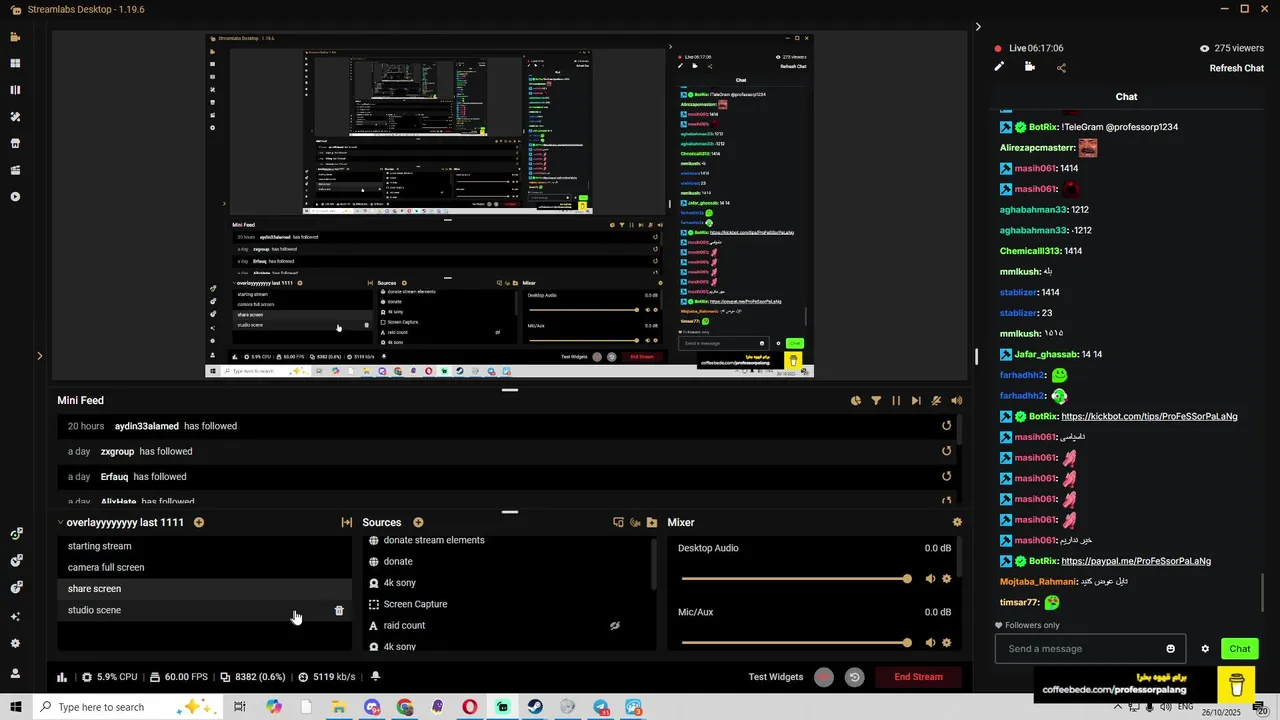
Task: Pause the Mini Feed alert queue
Action: tap(896, 401)
